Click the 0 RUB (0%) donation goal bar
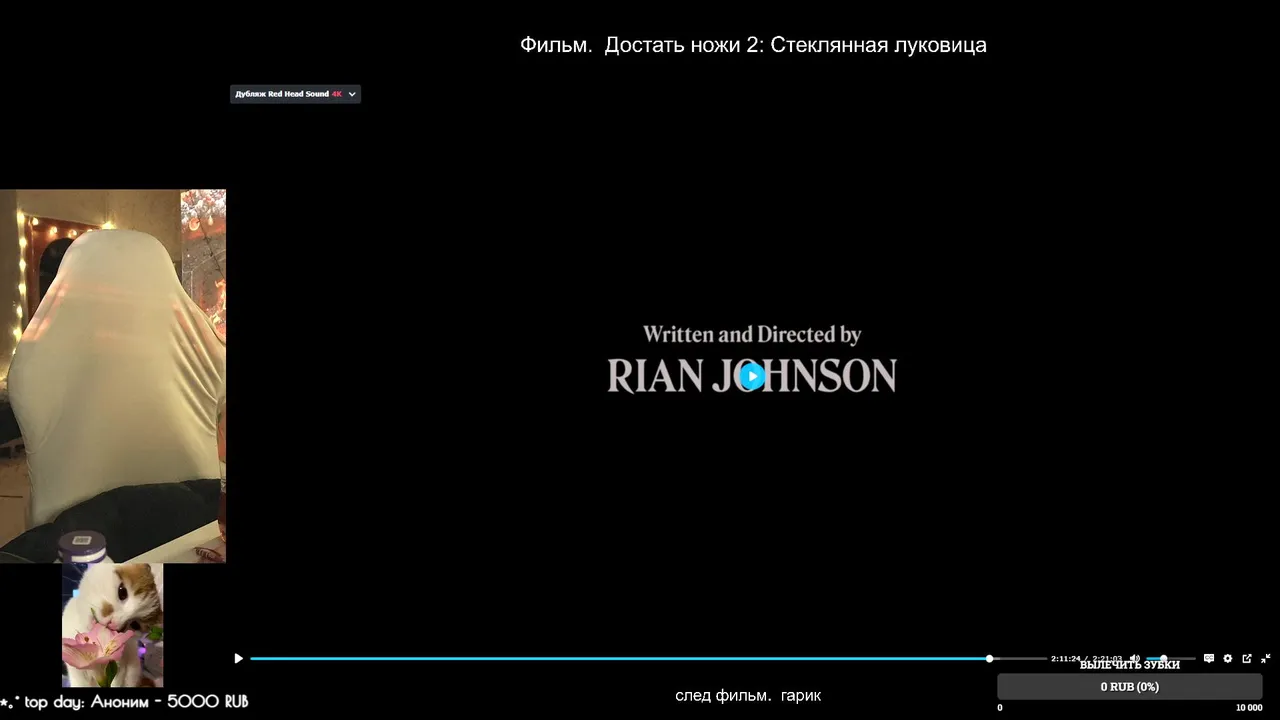Viewport: 1280px width, 720px height. click(x=1129, y=687)
